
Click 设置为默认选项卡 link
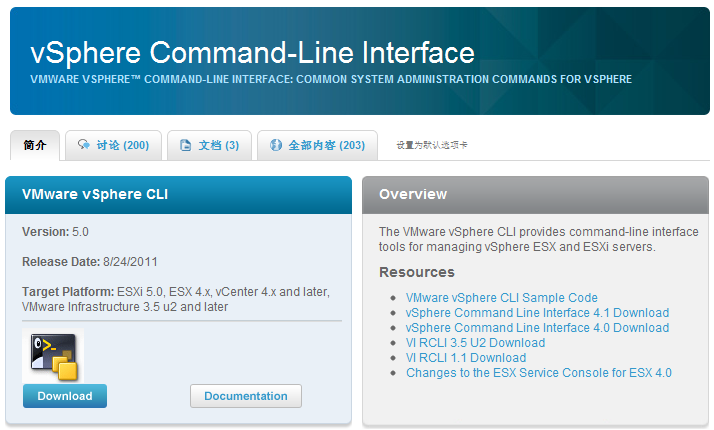tap(431, 146)
